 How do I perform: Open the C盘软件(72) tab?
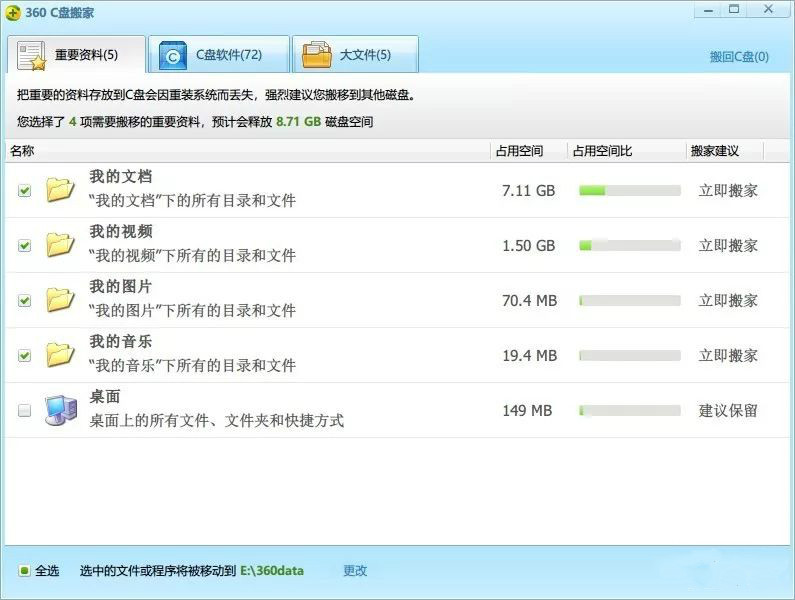coord(219,54)
